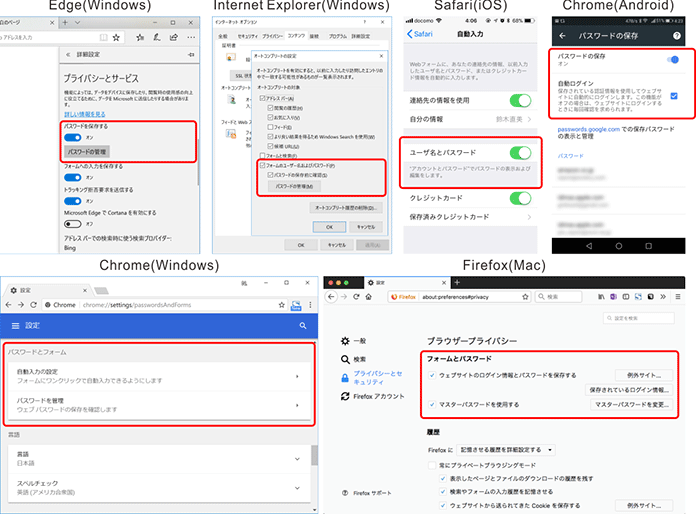
Task: Select Firefox Account category in sidebar
Action: (372, 396)
